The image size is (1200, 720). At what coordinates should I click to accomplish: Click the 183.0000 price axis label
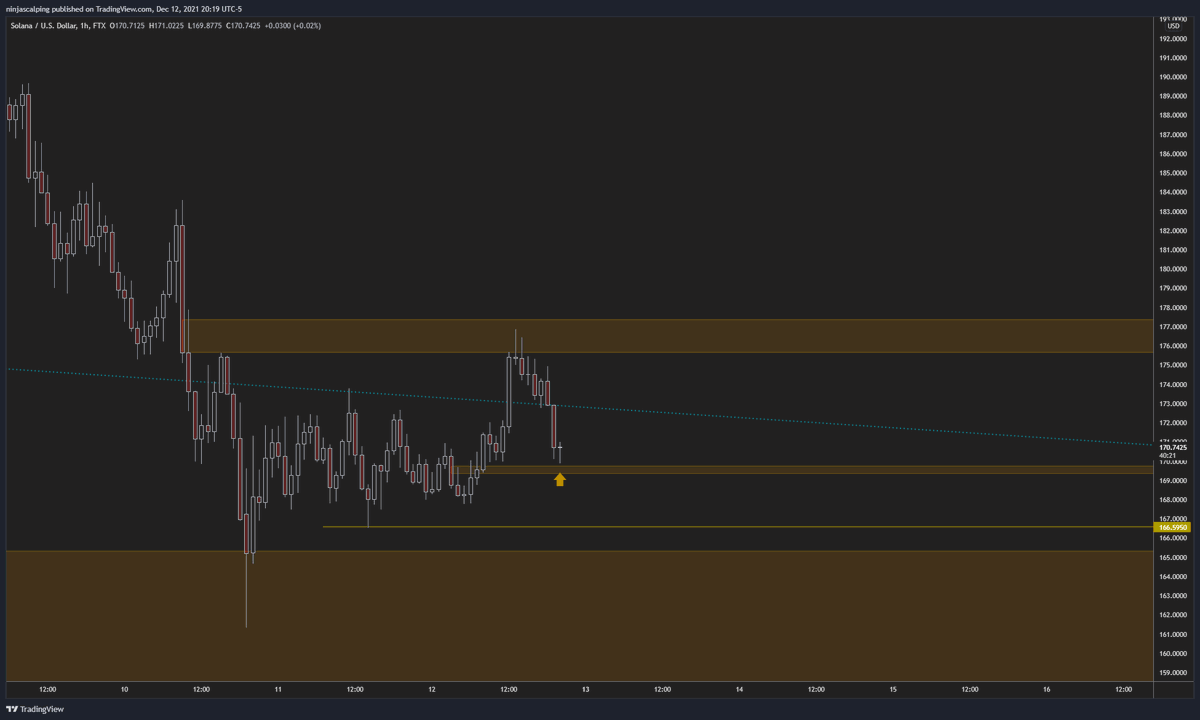pyautogui.click(x=1172, y=212)
